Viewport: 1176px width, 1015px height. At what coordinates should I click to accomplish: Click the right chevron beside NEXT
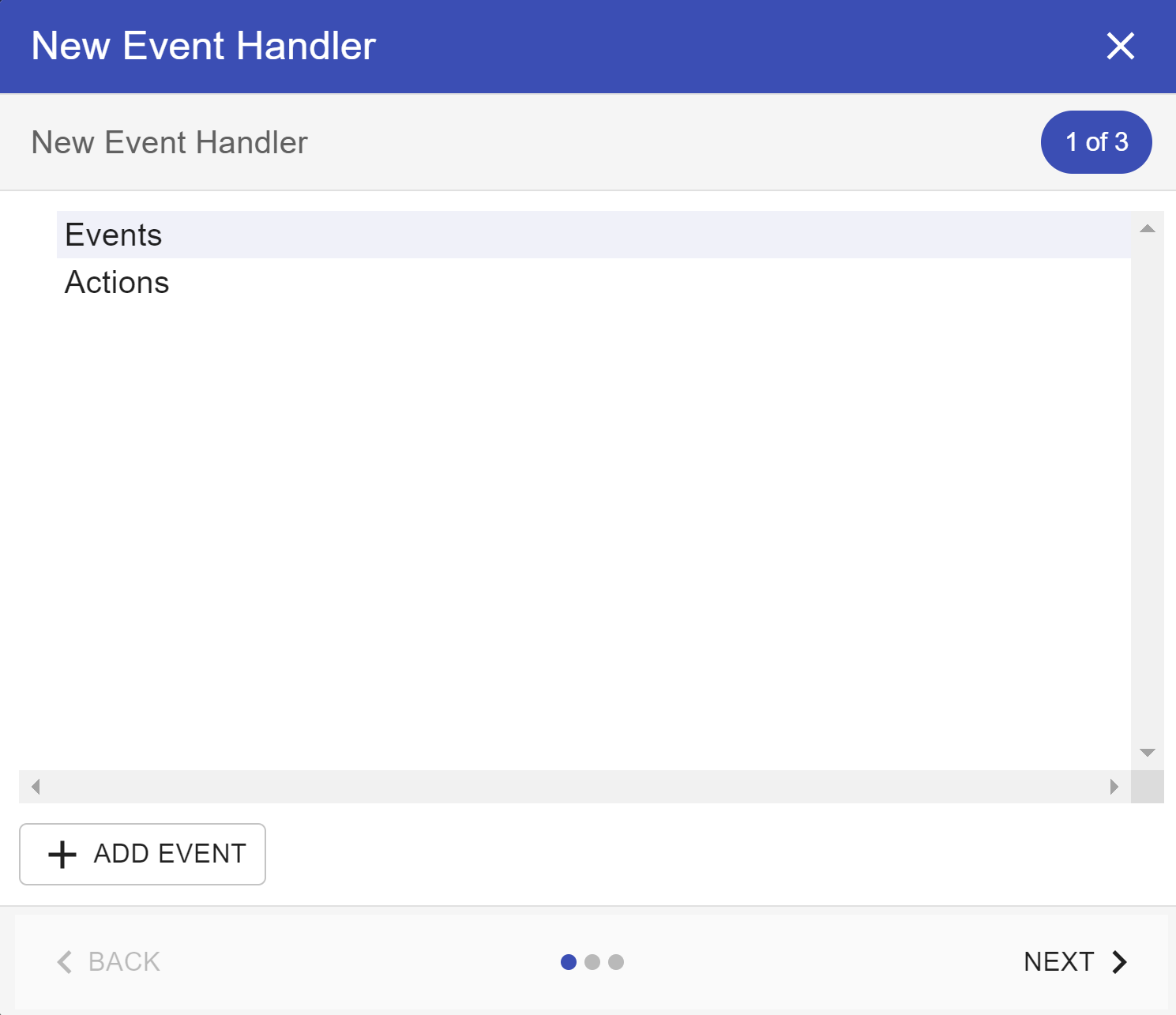[1119, 961]
